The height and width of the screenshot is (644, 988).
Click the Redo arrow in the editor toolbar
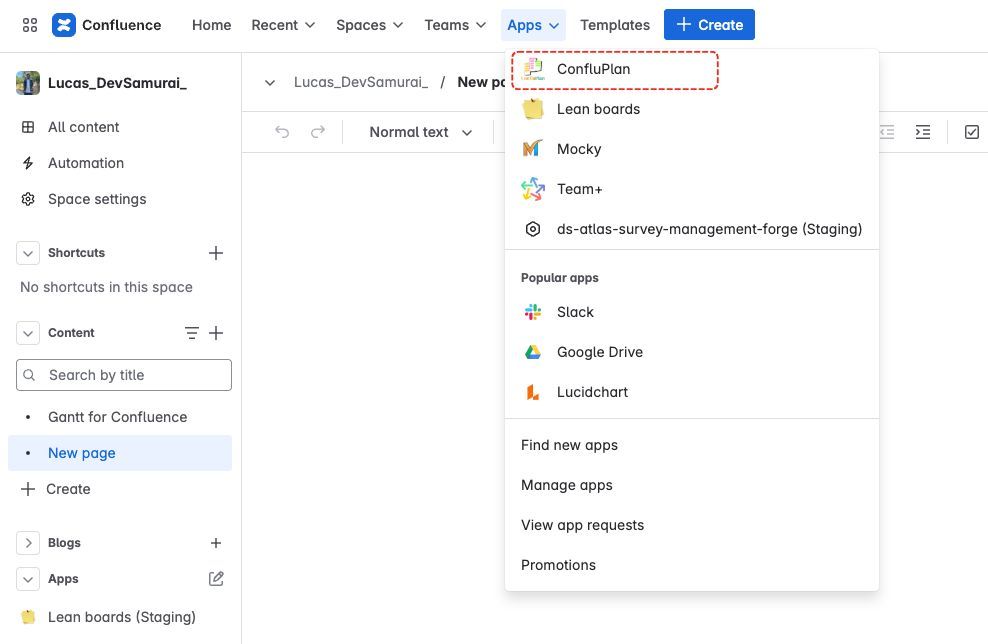click(x=318, y=132)
